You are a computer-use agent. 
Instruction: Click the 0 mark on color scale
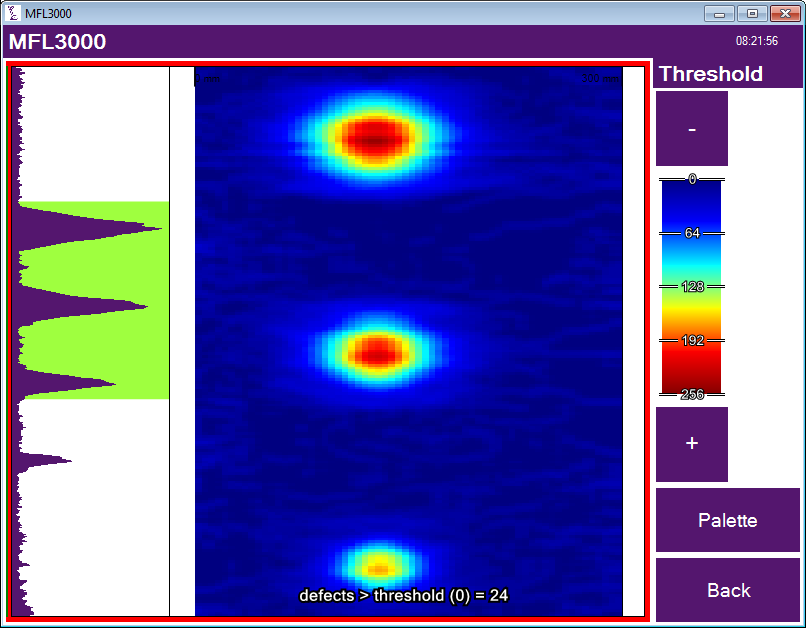point(691,180)
